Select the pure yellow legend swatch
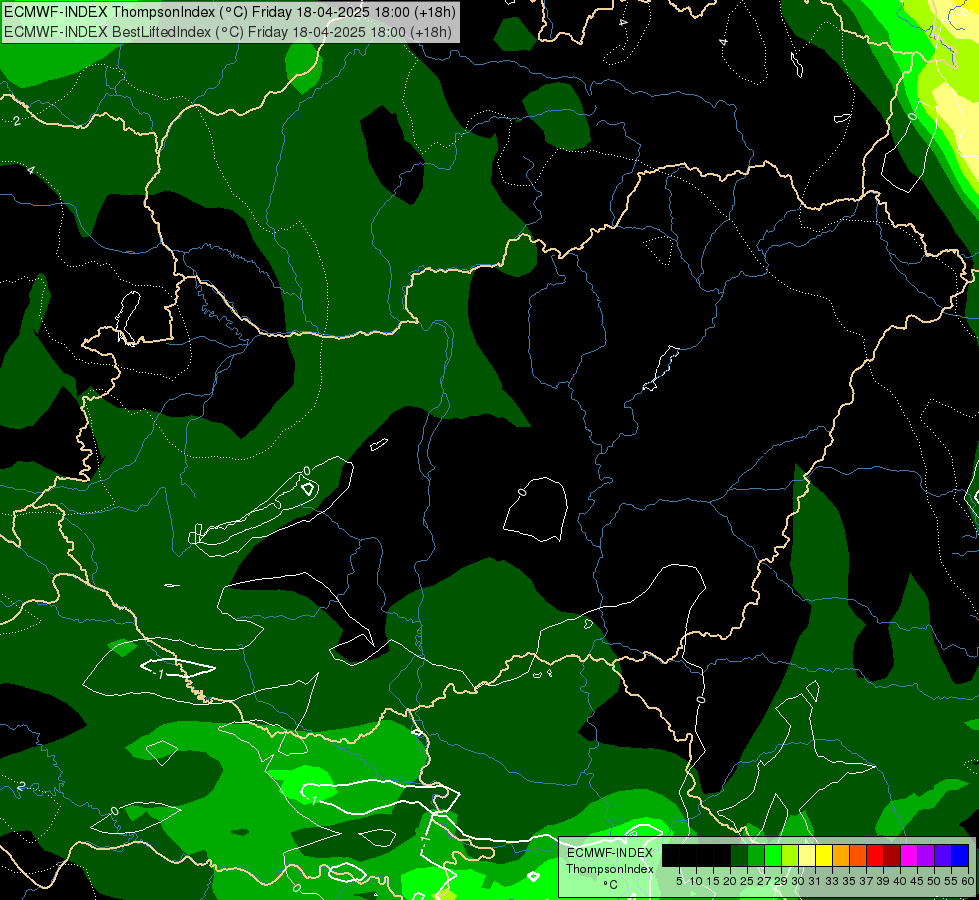 click(x=824, y=856)
